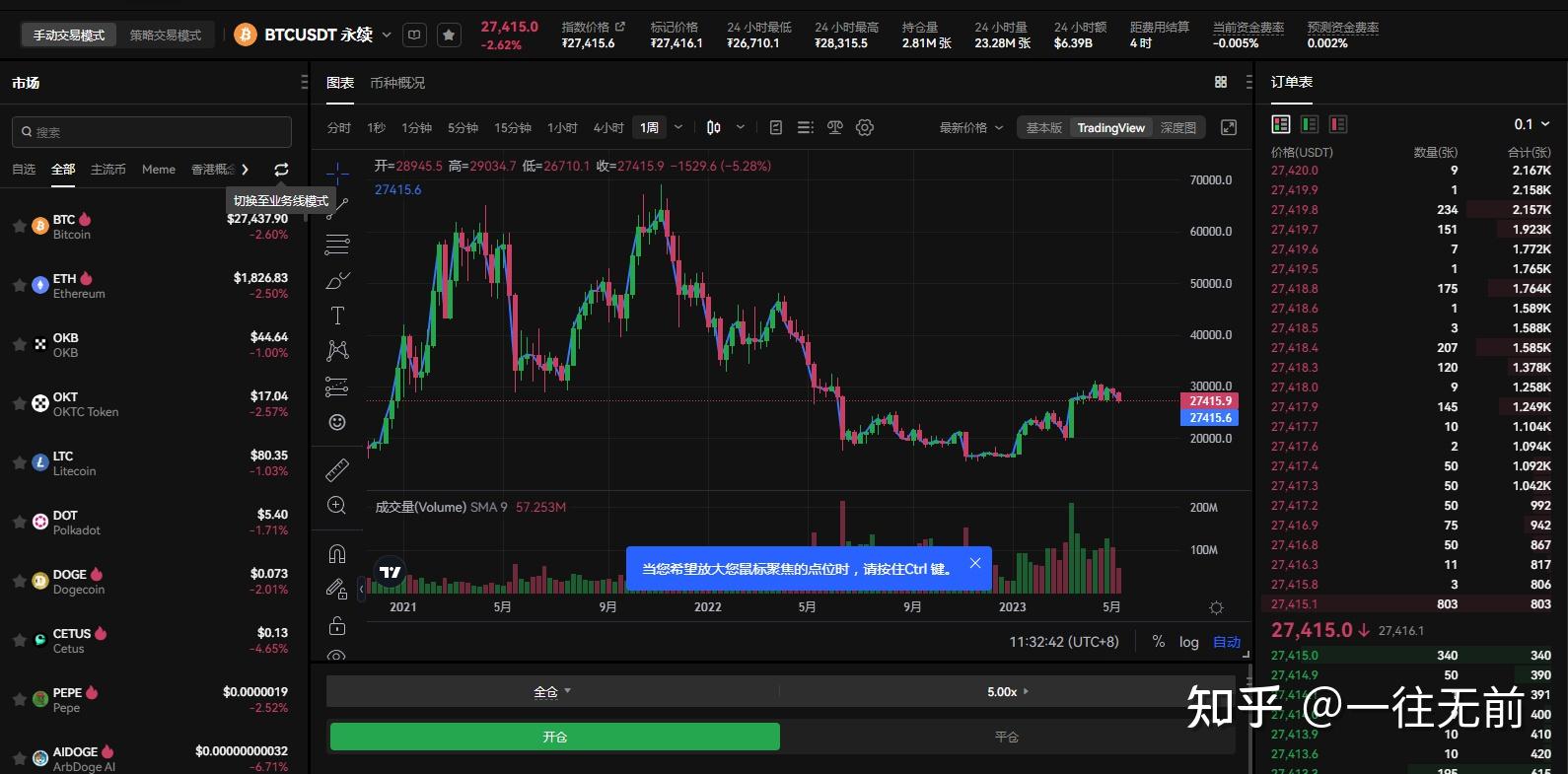Screen dimensions: 1568x774
Task: Choose the brush drawing tool
Action: coord(337,281)
